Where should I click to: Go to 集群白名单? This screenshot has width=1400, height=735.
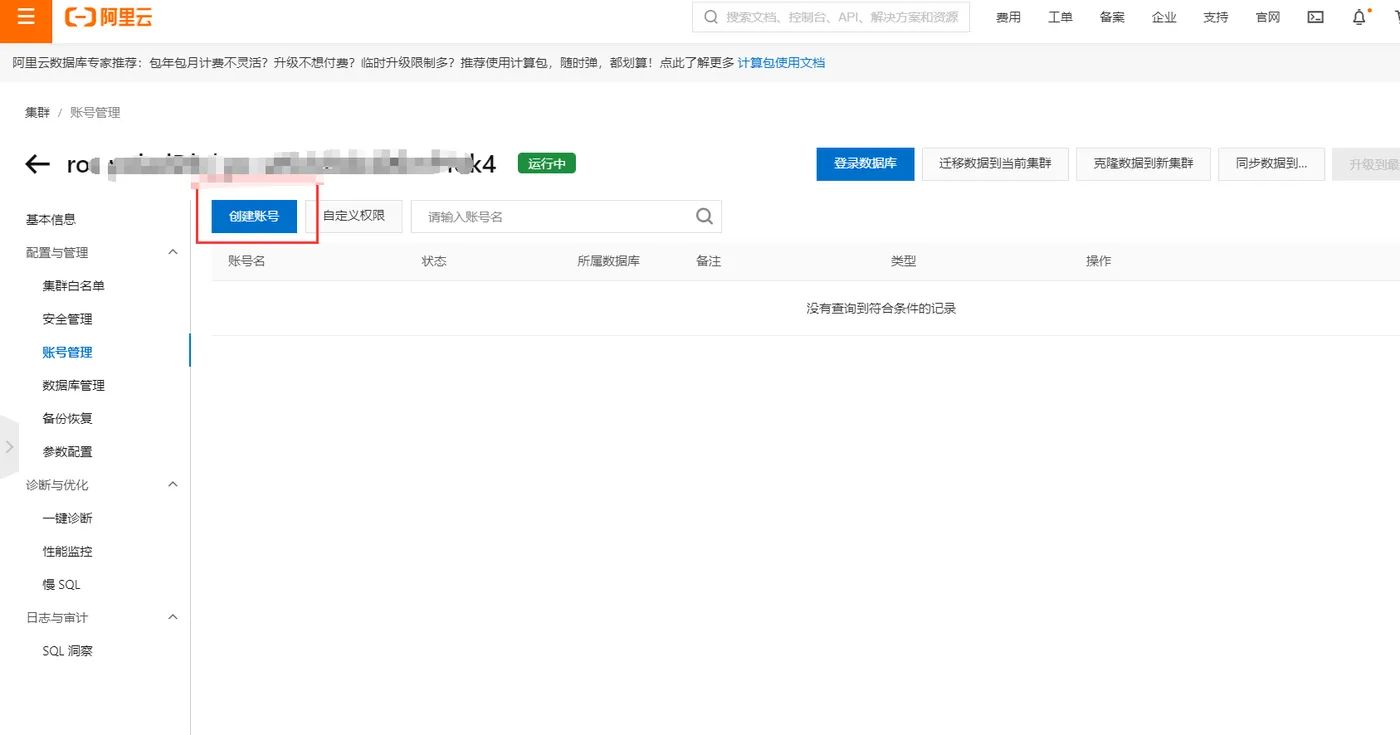(x=73, y=286)
